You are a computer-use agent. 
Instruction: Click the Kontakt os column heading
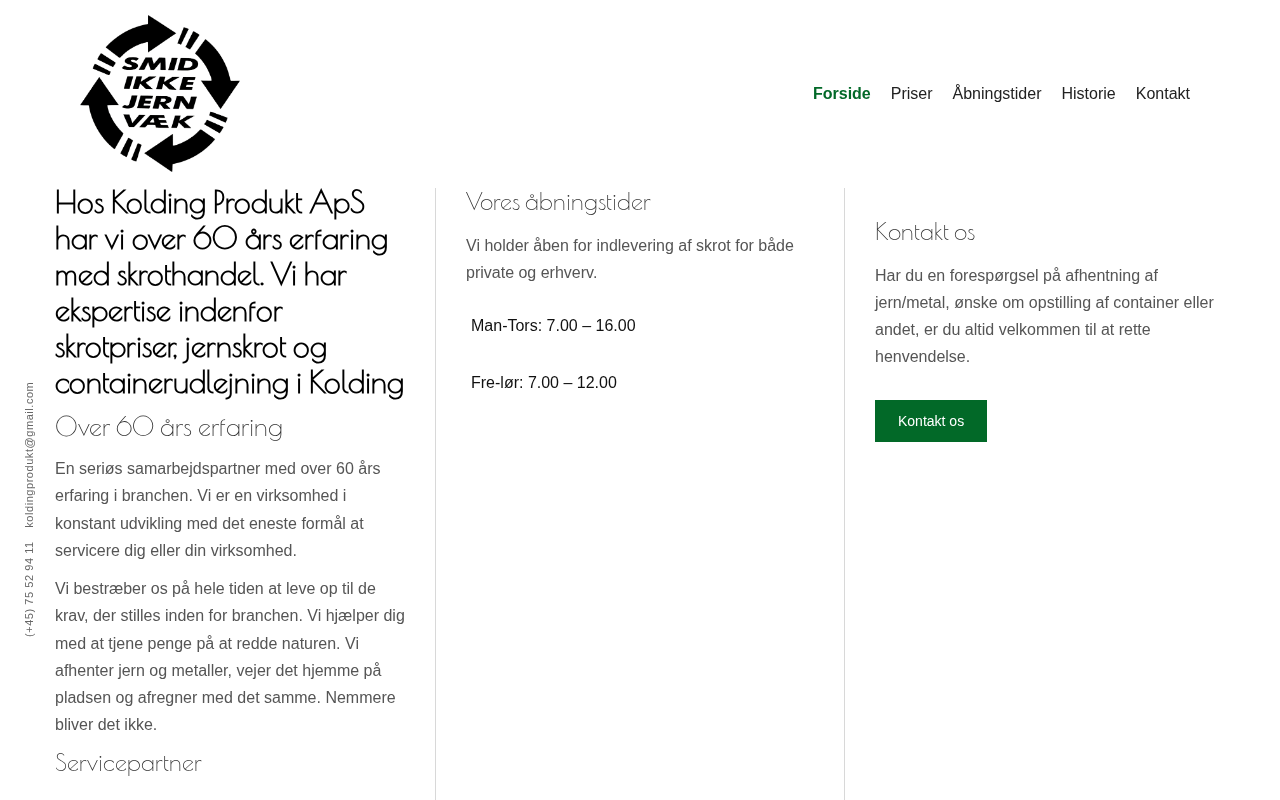pos(925,232)
